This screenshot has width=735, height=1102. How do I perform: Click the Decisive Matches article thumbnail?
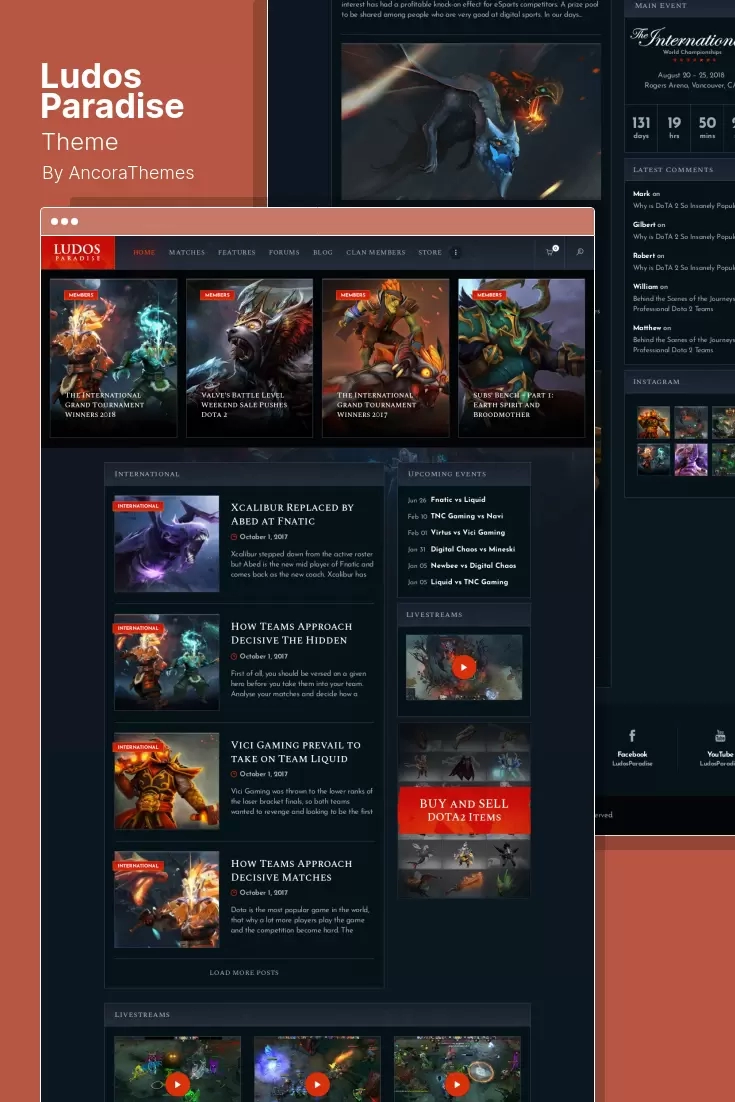click(x=167, y=900)
